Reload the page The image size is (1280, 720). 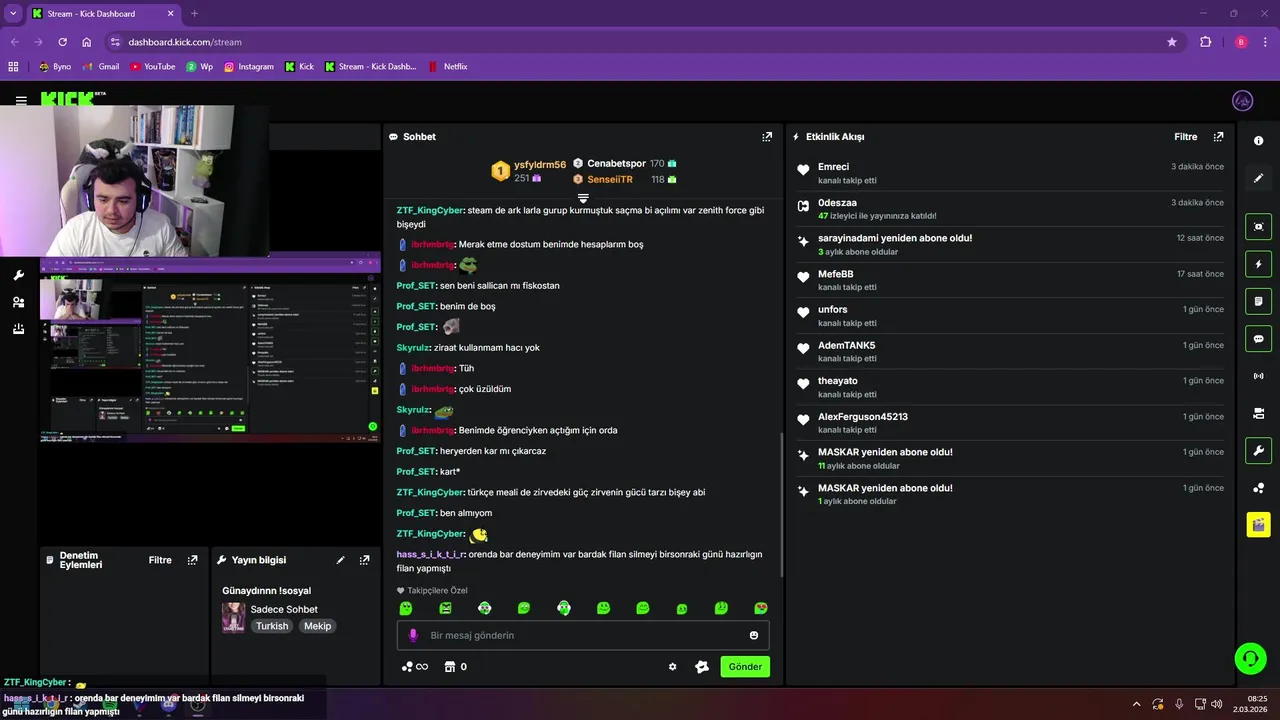[x=62, y=42]
